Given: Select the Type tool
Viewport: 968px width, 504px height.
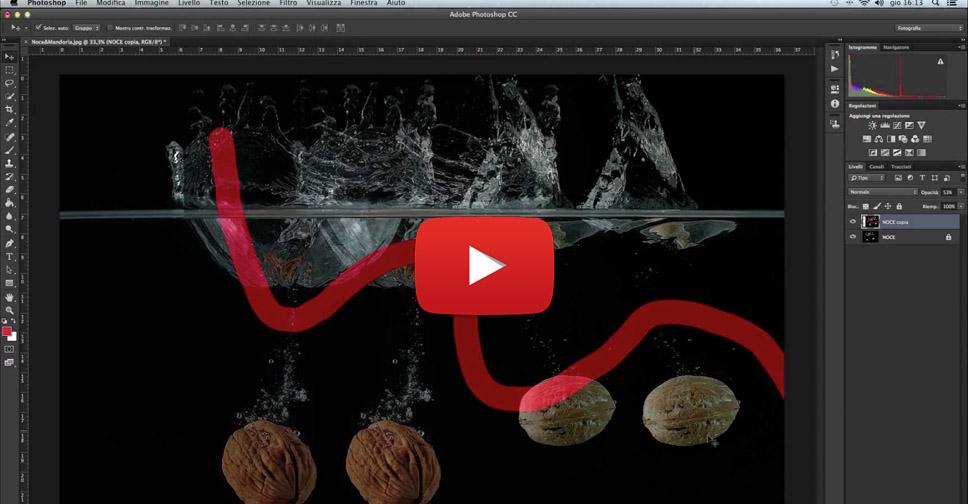Looking at the screenshot, I should [9, 257].
